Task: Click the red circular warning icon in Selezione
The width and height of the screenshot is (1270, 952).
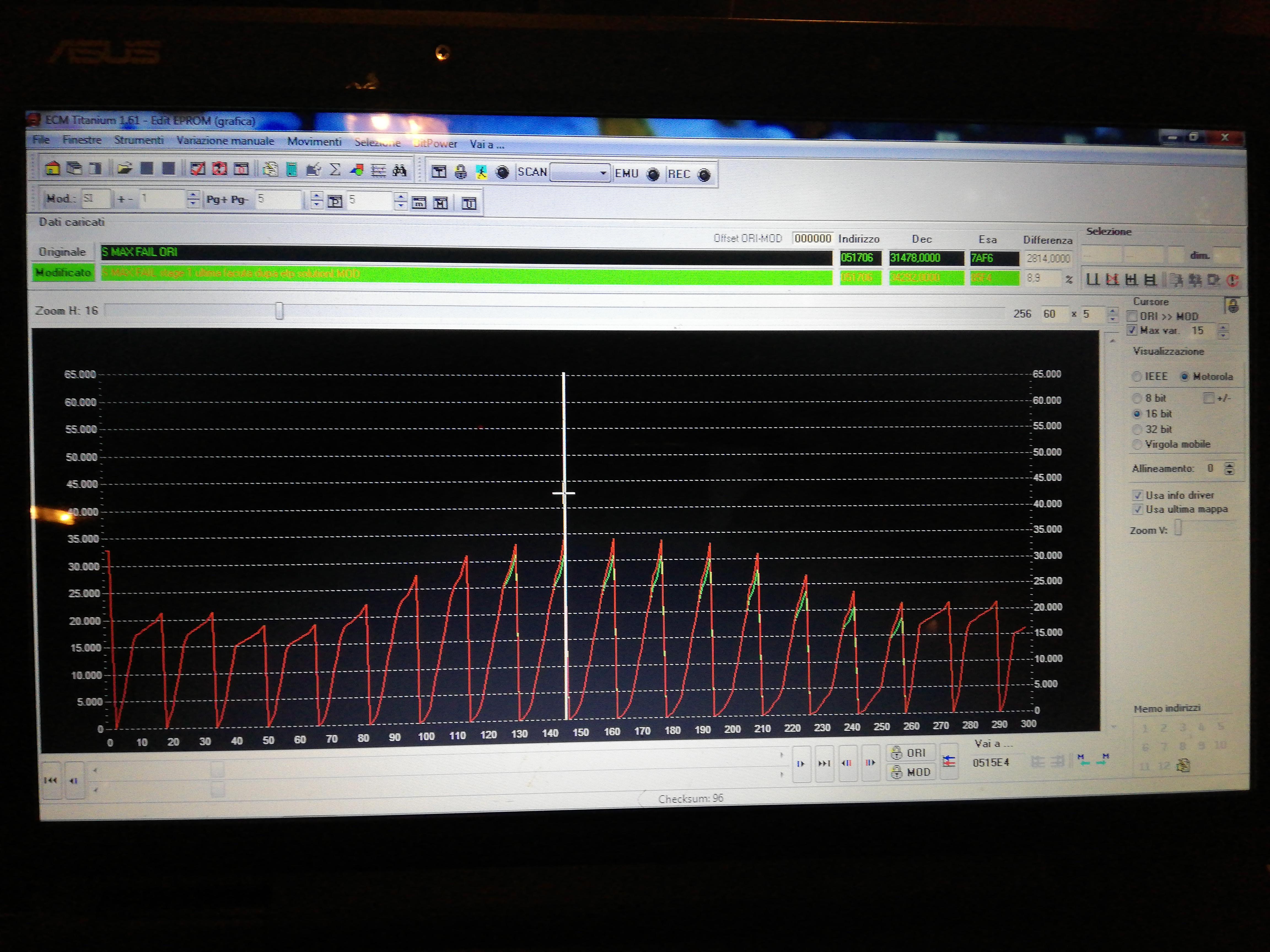Action: 1232,280
